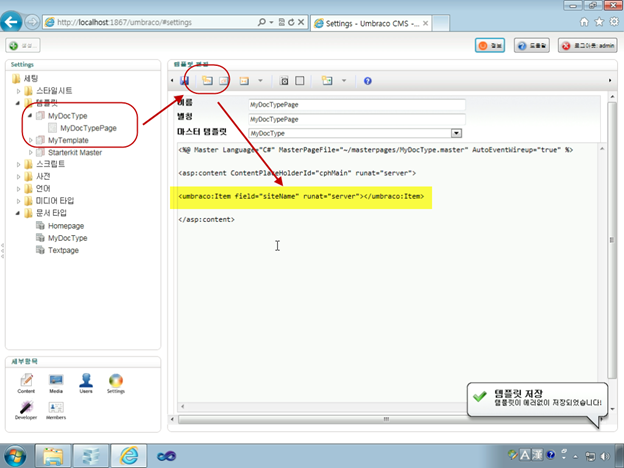The height and width of the screenshot is (468, 624).
Task: Open the browser home page icon
Action: coord(584,22)
